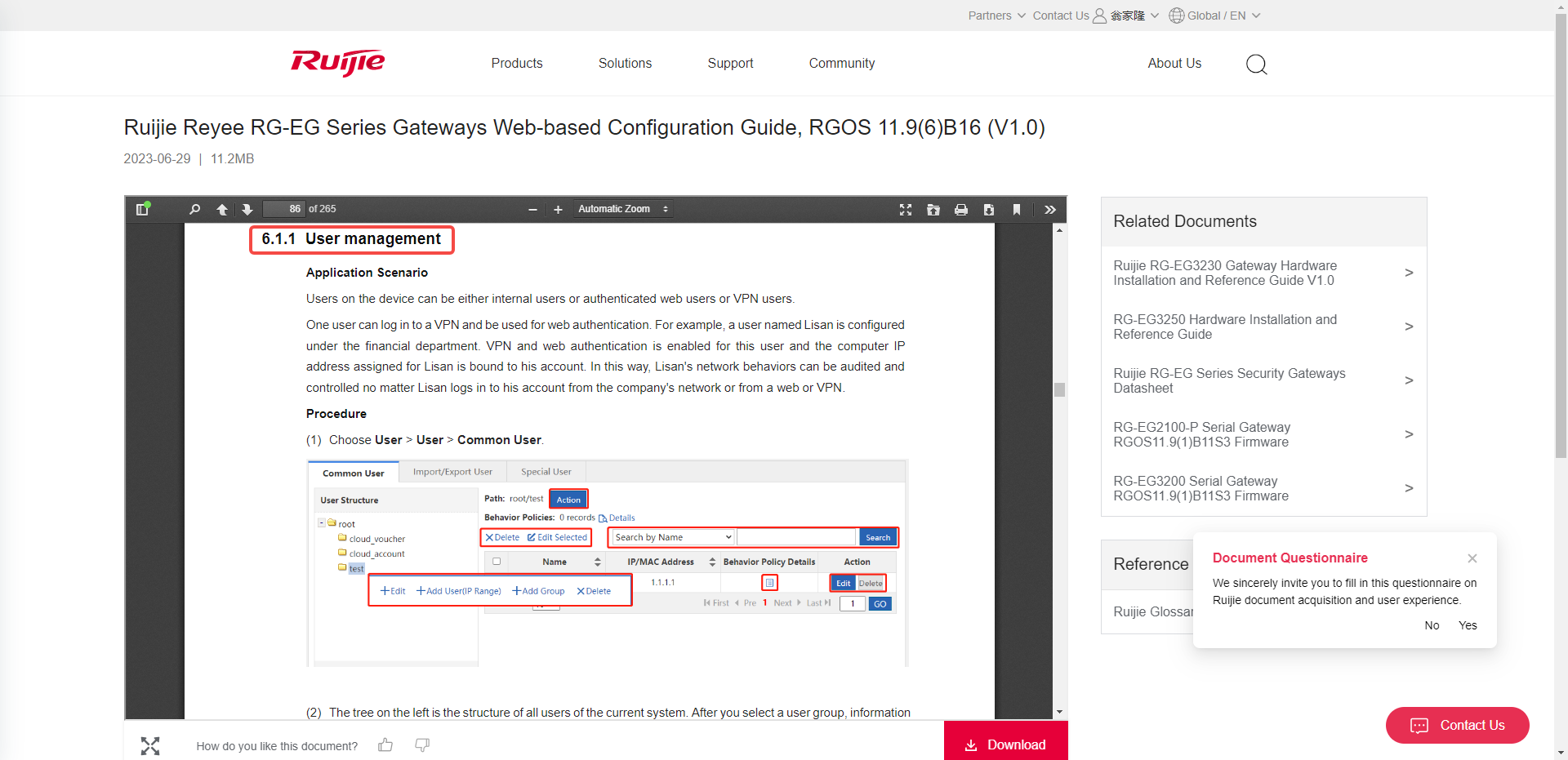The height and width of the screenshot is (760, 1568).
Task: Open the Global / EN language selector
Action: pyautogui.click(x=1223, y=16)
